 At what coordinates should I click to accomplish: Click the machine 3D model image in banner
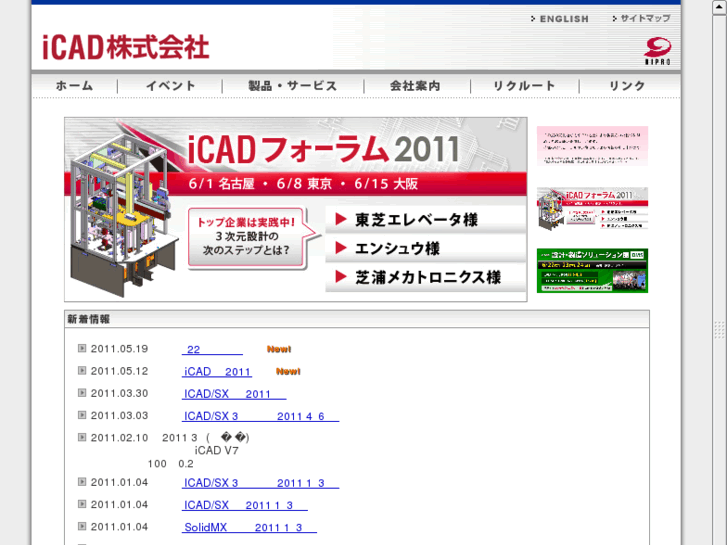[122, 216]
